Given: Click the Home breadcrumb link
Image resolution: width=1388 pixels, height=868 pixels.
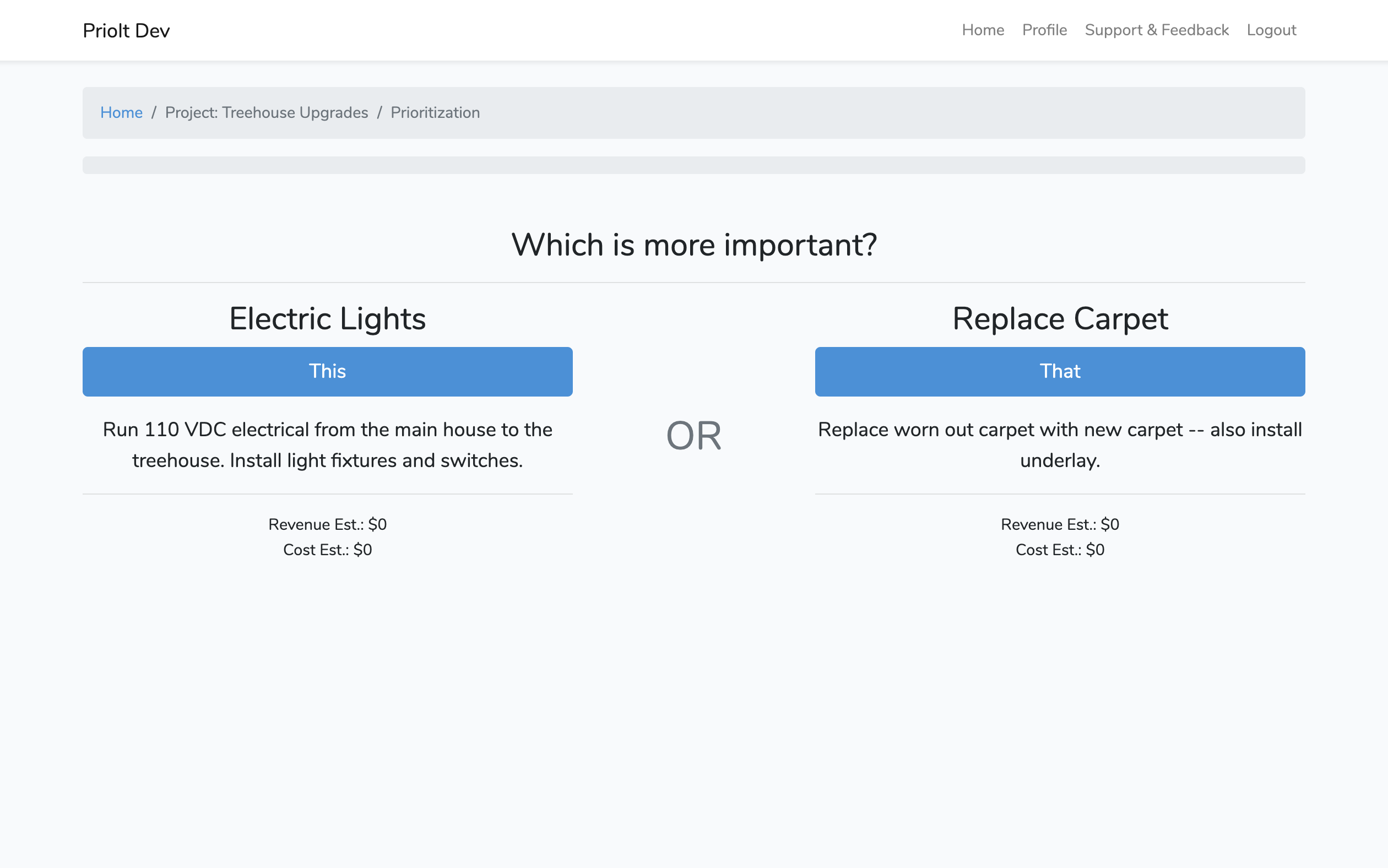Looking at the screenshot, I should coord(121,112).
